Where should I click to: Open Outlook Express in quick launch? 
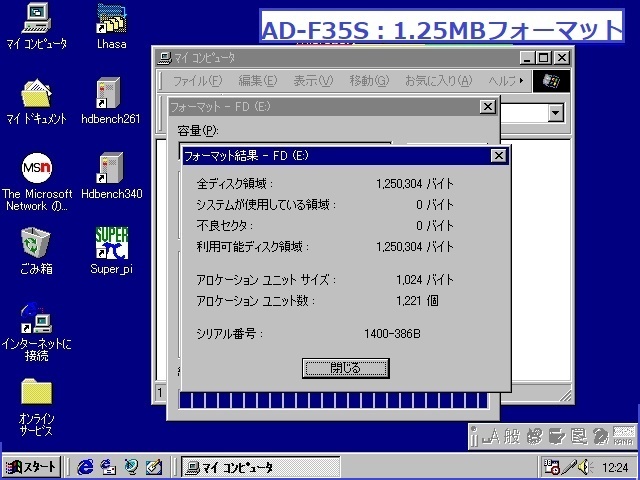click(108, 467)
